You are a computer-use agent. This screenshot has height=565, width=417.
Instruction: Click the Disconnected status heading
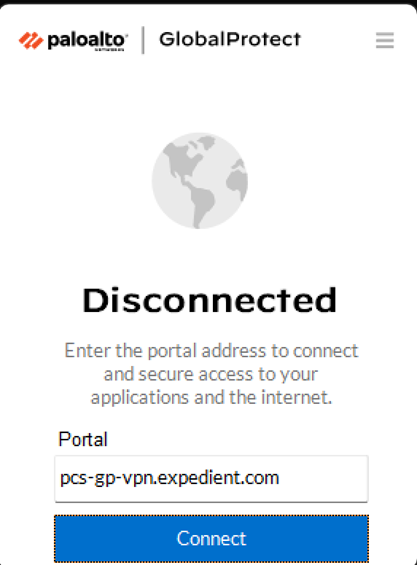209,300
